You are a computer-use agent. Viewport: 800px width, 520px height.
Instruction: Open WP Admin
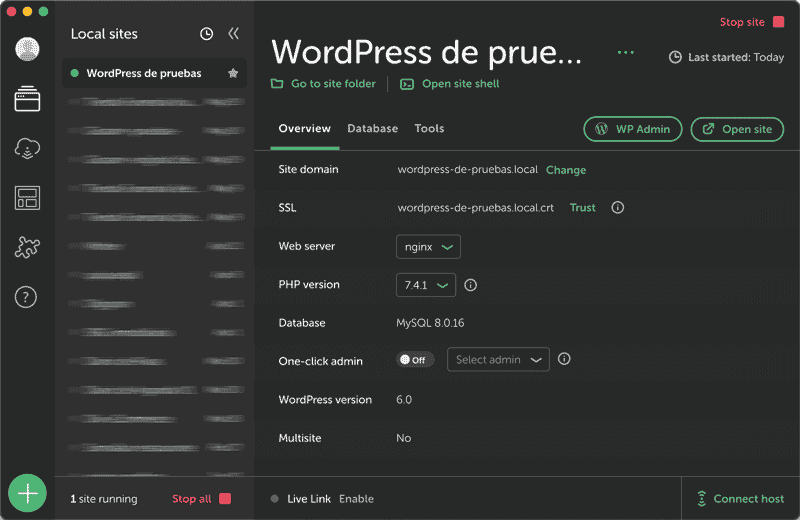point(633,129)
